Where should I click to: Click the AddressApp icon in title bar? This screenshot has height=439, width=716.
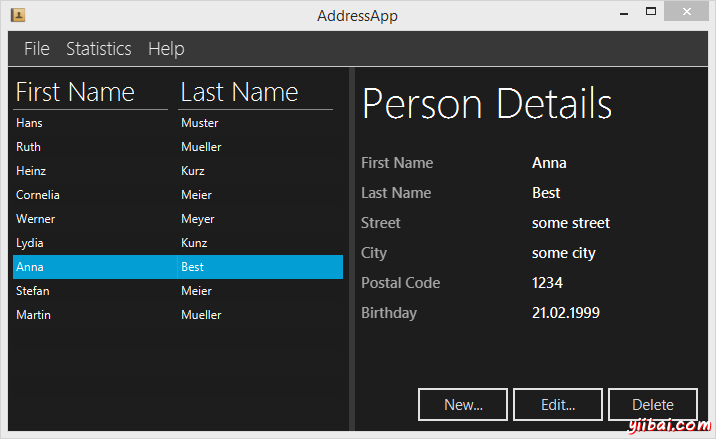click(17, 14)
